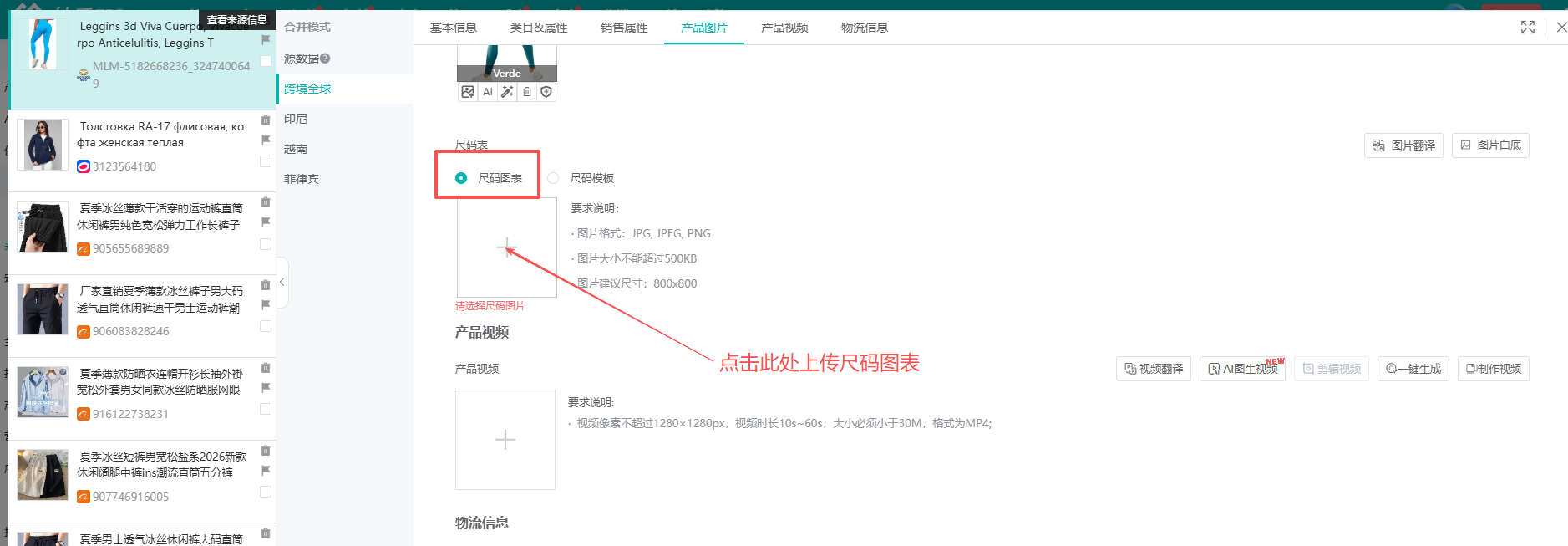Delete the Толстовка RA-17 item with trash icon

click(266, 120)
